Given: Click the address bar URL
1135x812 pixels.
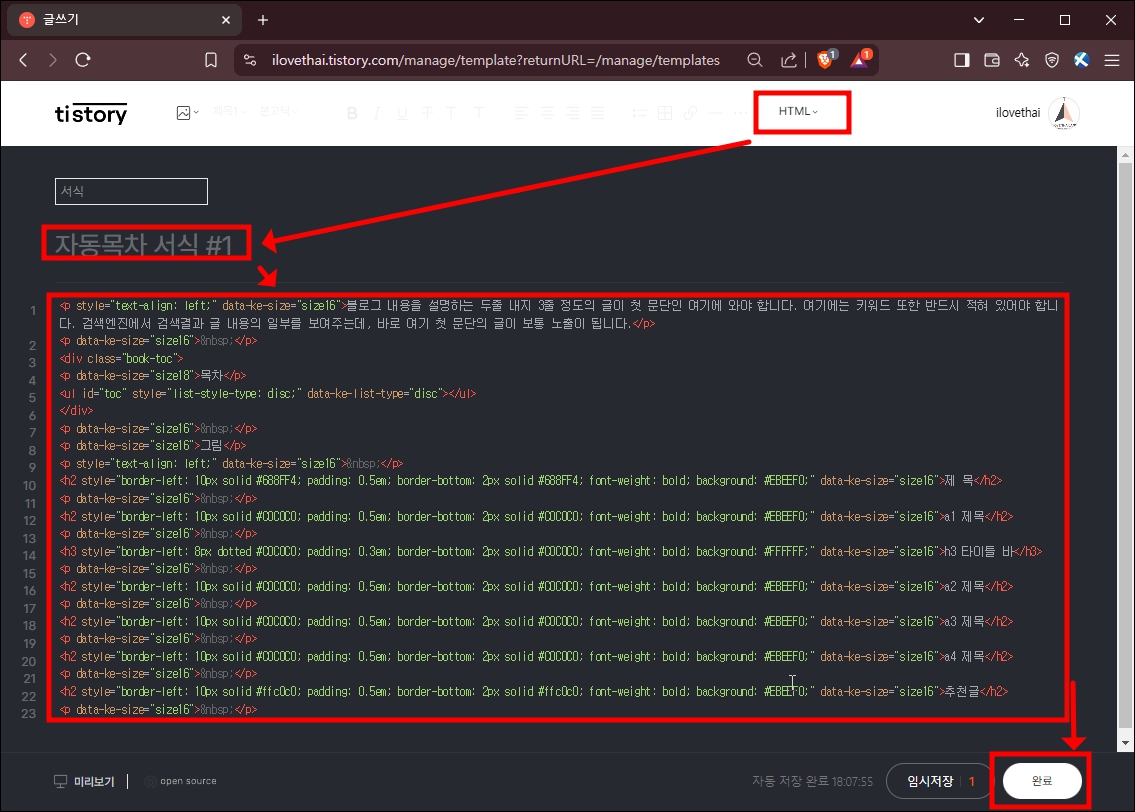Looking at the screenshot, I should [x=496, y=60].
